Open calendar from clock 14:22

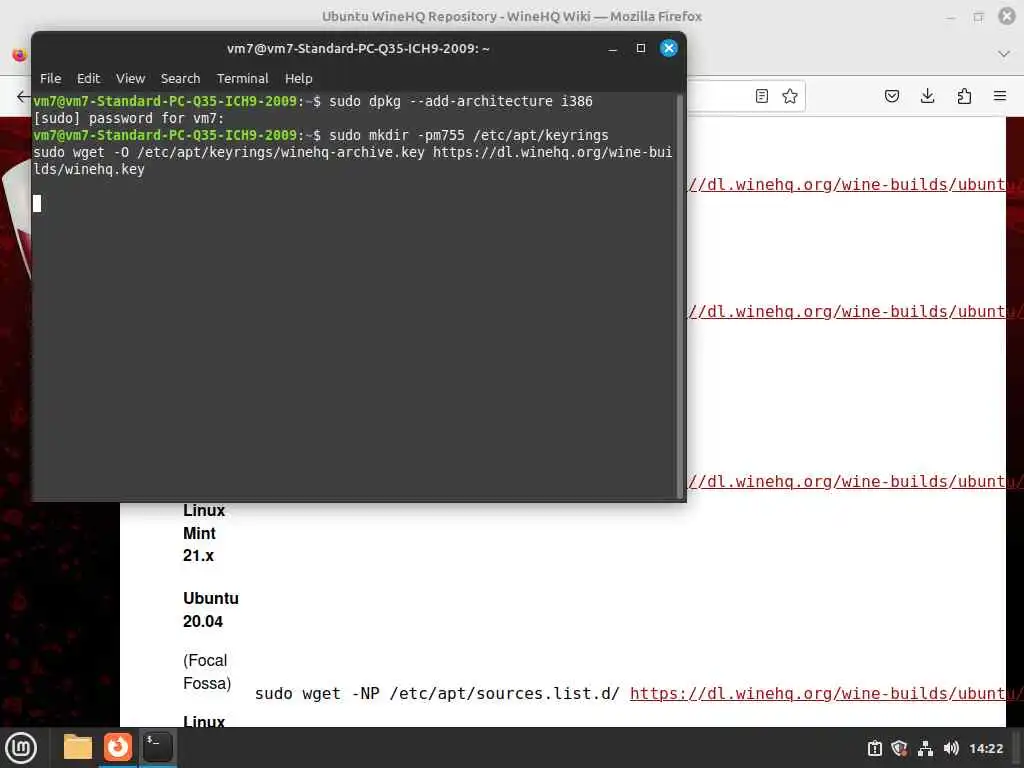click(x=985, y=748)
